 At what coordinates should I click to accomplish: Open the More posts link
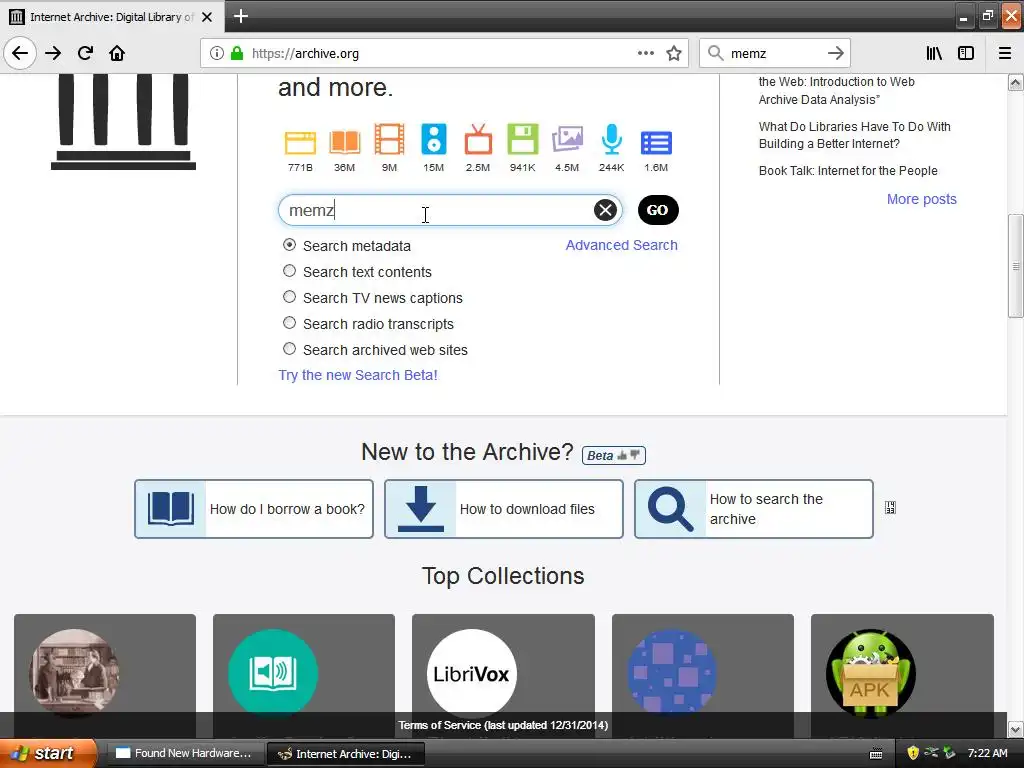tap(921, 199)
